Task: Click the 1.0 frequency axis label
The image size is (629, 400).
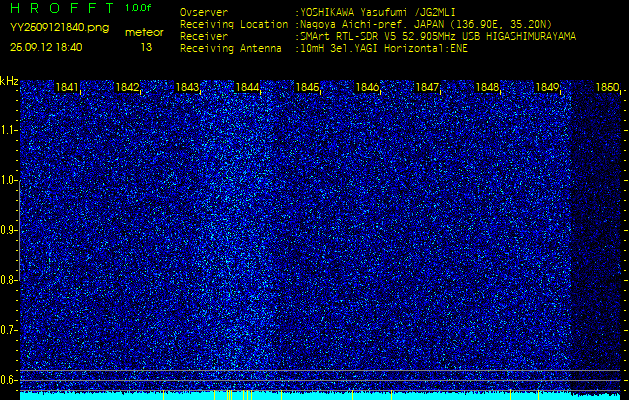Action: pyautogui.click(x=9, y=180)
